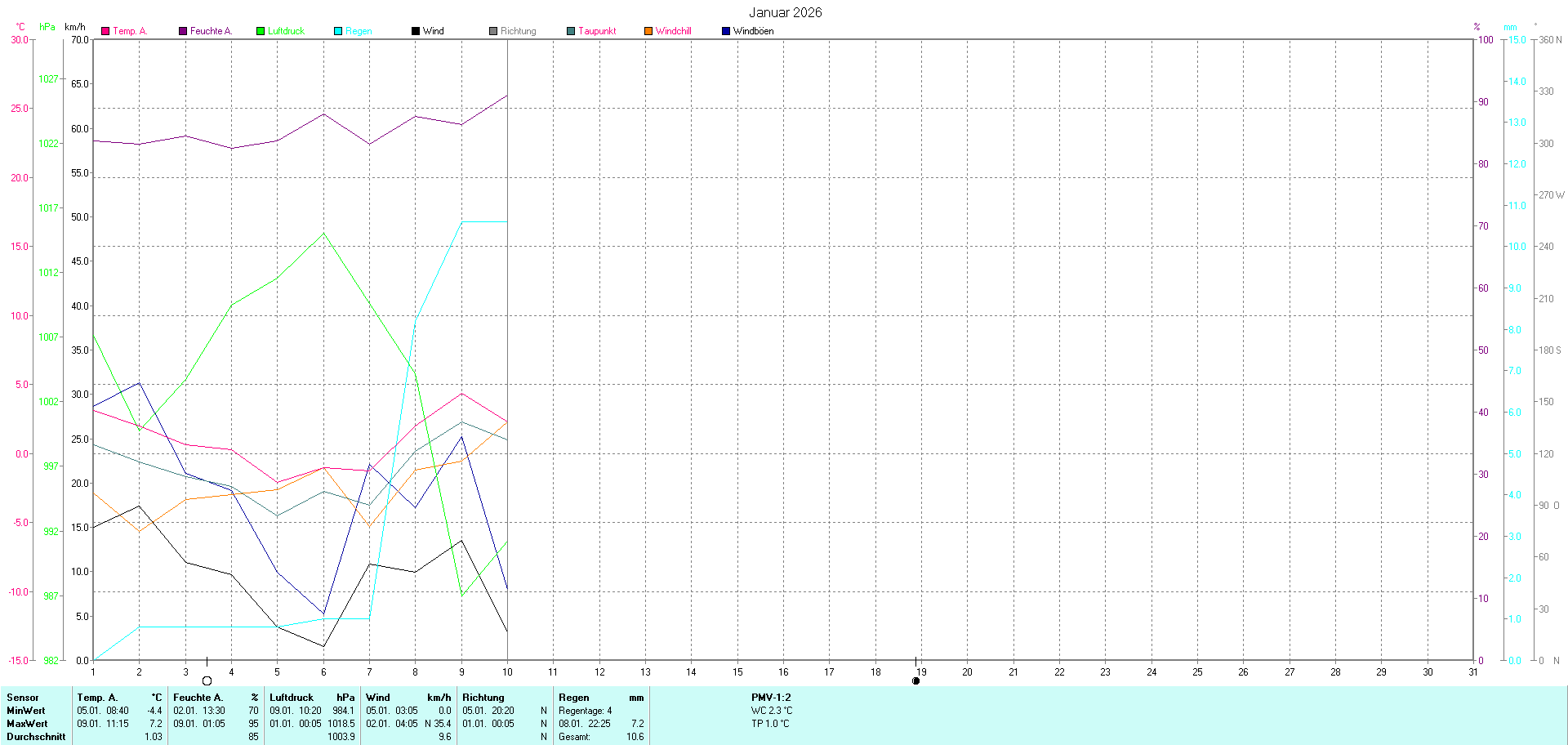The image size is (1568, 745).
Task: Click the Durchschnitt row label
Action: [36, 737]
